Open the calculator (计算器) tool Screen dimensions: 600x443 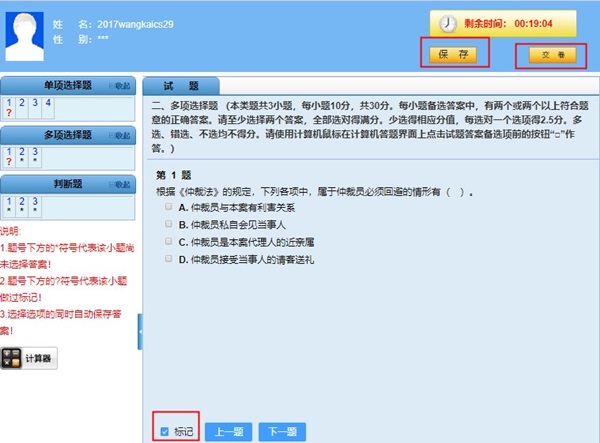(29, 358)
